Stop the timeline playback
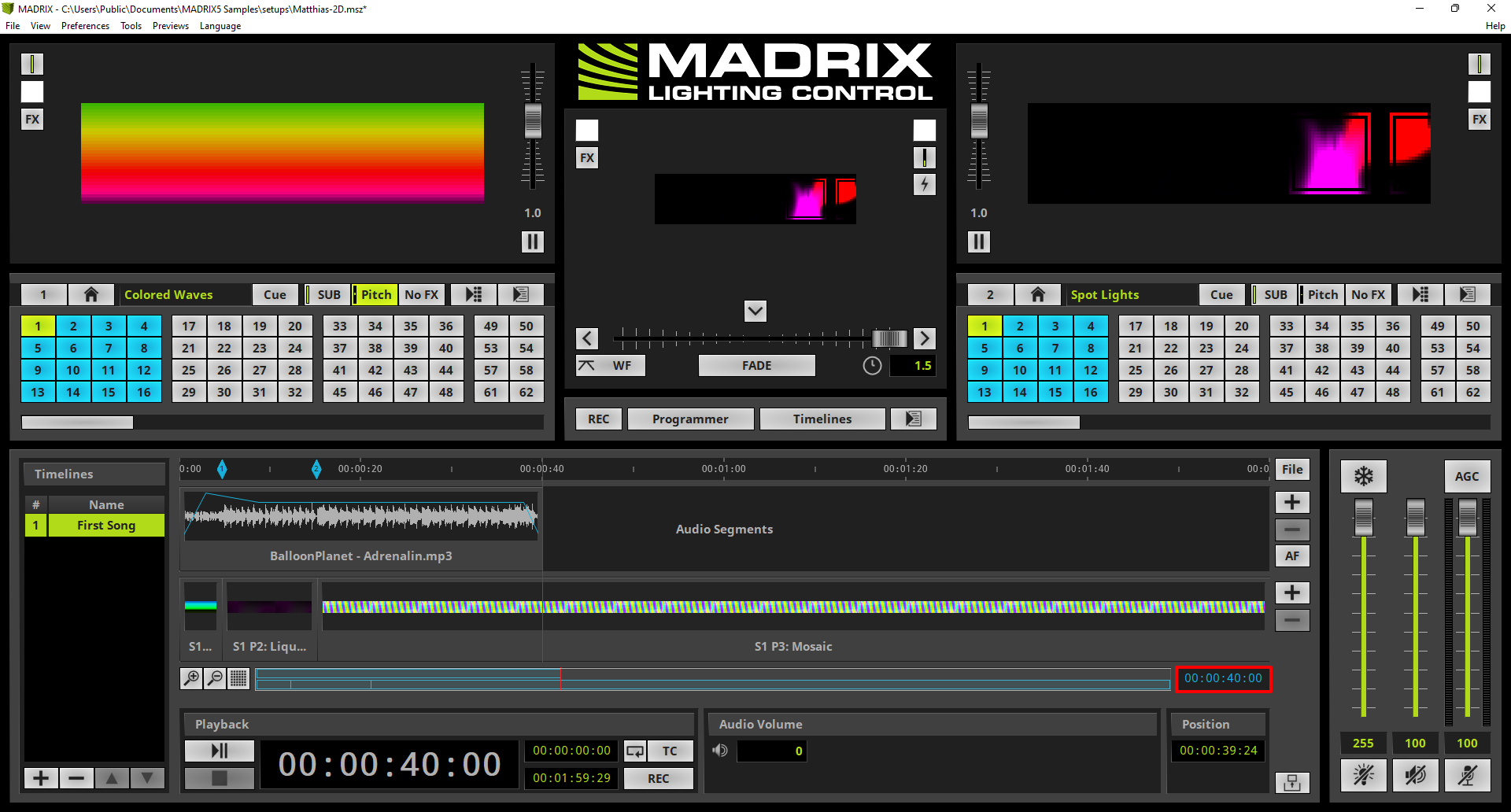This screenshot has width=1511, height=812. (x=220, y=778)
